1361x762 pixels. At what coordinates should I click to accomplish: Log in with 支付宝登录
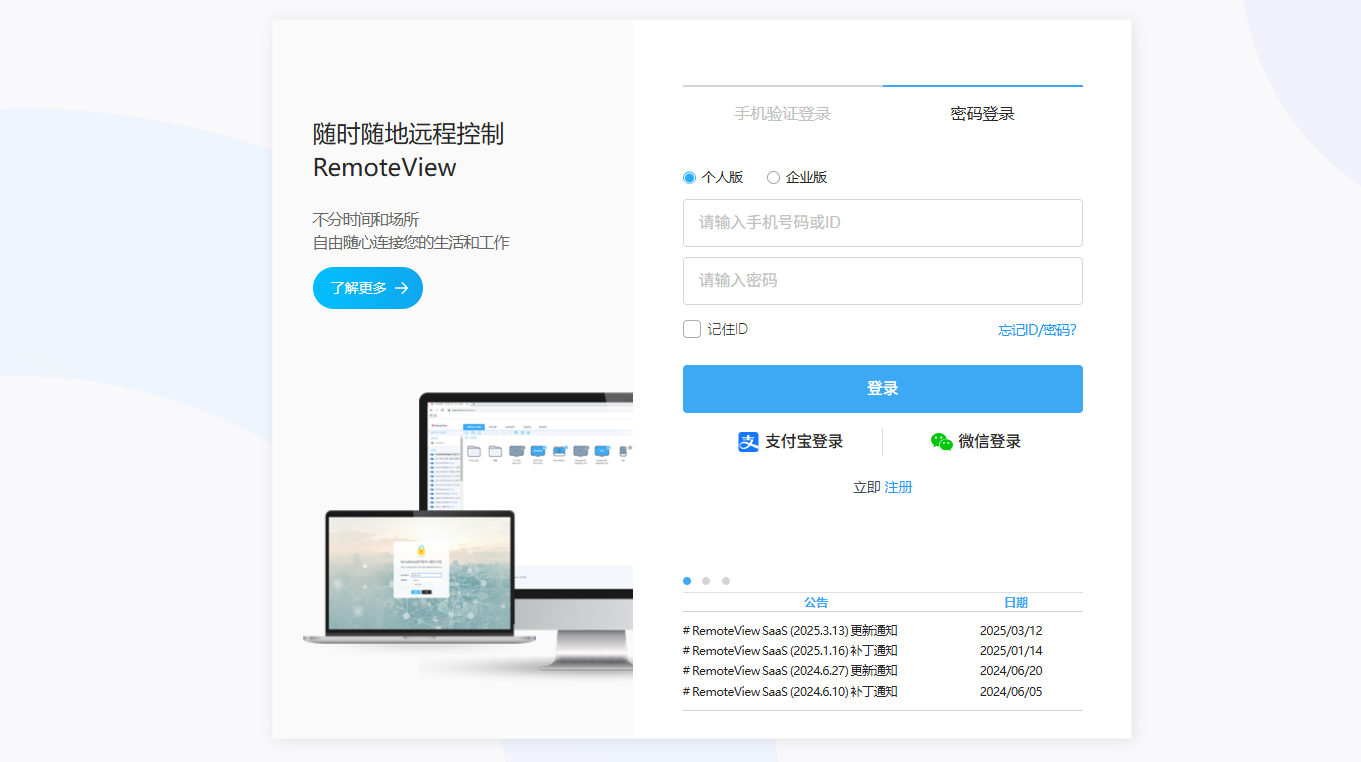click(x=790, y=442)
